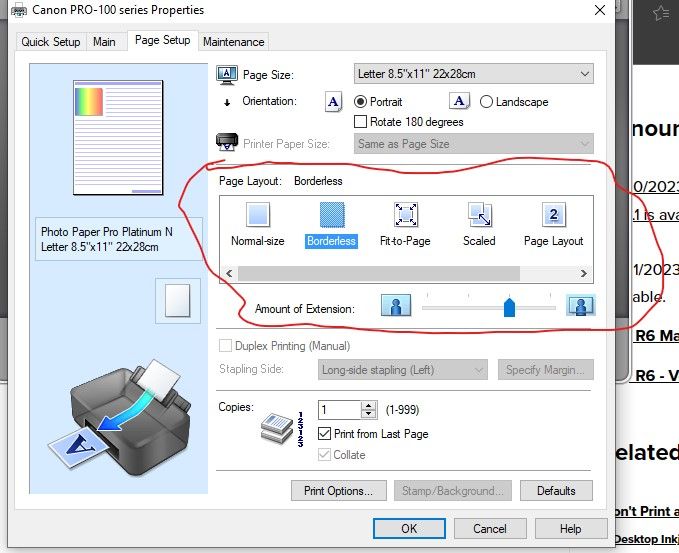Click the portrait orientation letter A icon
The width and height of the screenshot is (679, 553).
click(x=333, y=102)
